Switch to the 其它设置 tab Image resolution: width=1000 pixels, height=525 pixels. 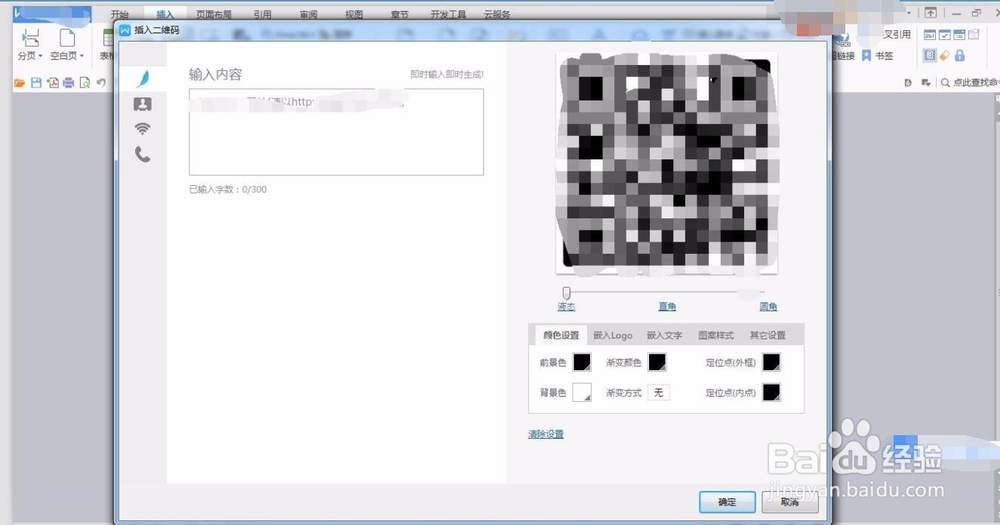tap(767, 335)
